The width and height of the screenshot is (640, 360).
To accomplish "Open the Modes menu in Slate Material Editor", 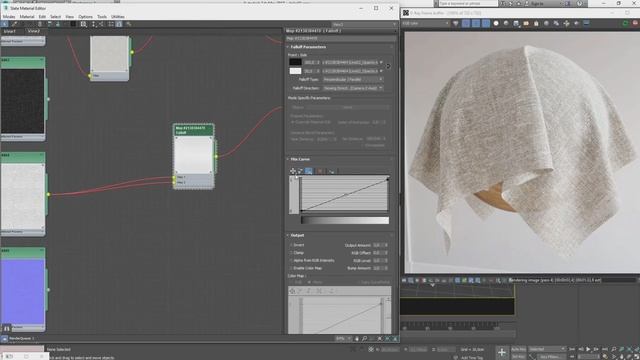I will pos(9,17).
